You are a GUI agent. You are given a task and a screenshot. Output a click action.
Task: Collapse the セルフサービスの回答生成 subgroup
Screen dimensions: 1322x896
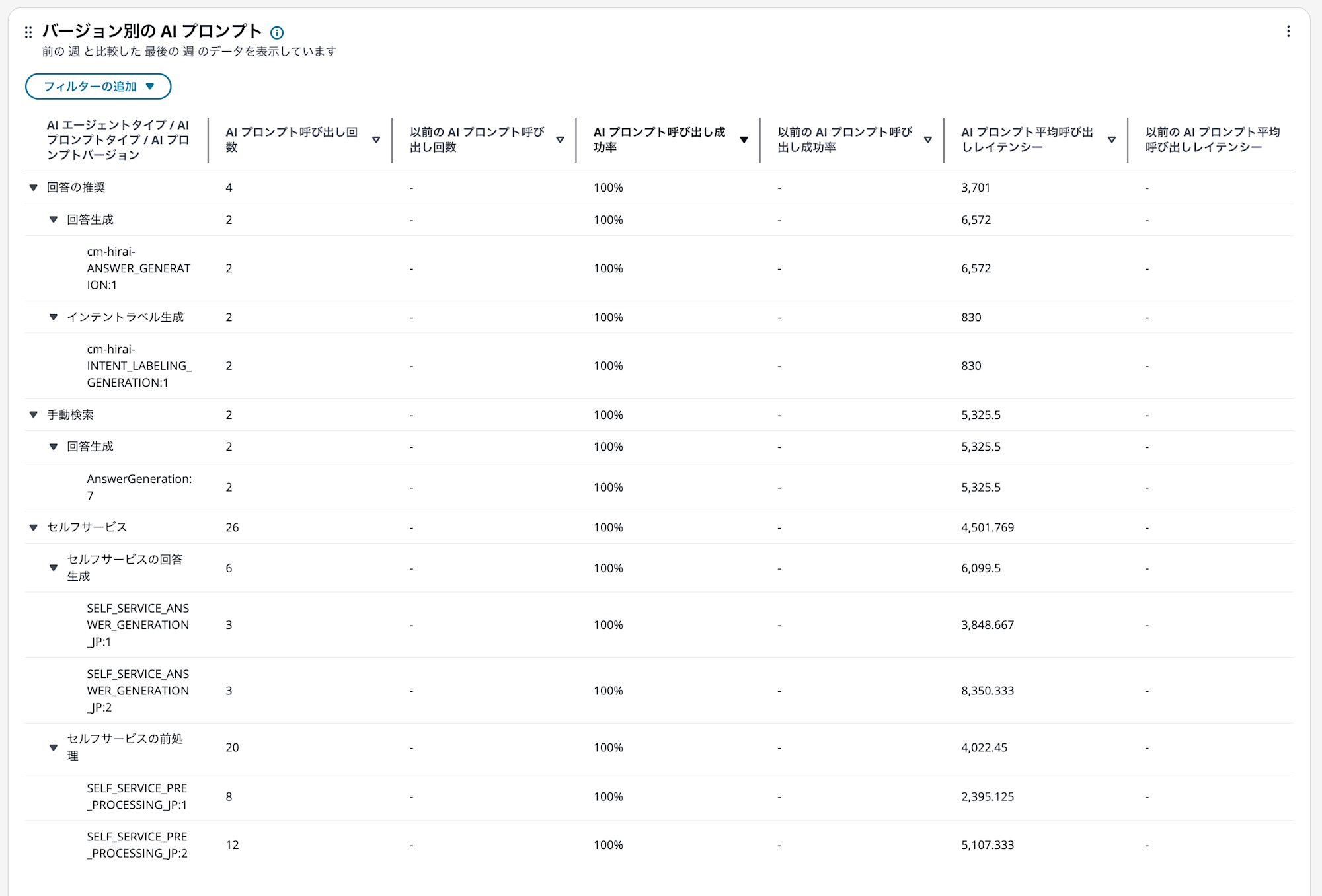click(53, 567)
